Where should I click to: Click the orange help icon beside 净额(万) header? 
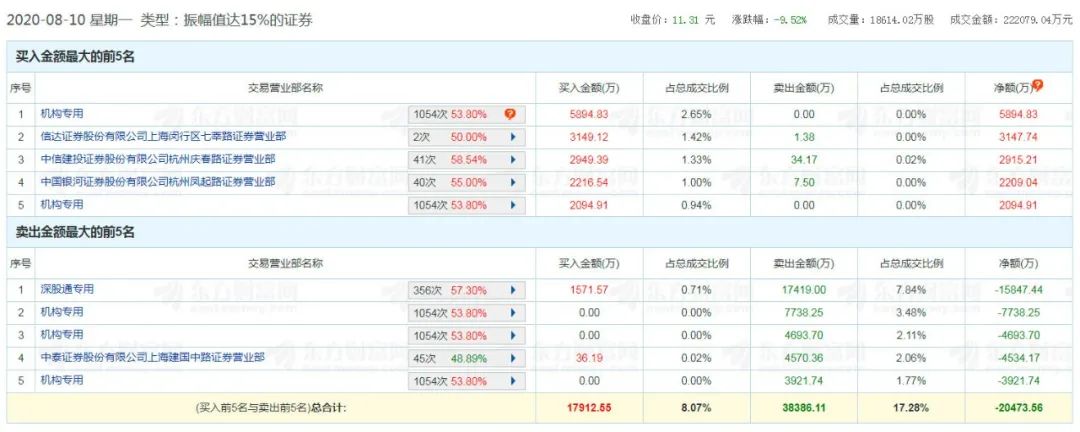[x=1038, y=86]
